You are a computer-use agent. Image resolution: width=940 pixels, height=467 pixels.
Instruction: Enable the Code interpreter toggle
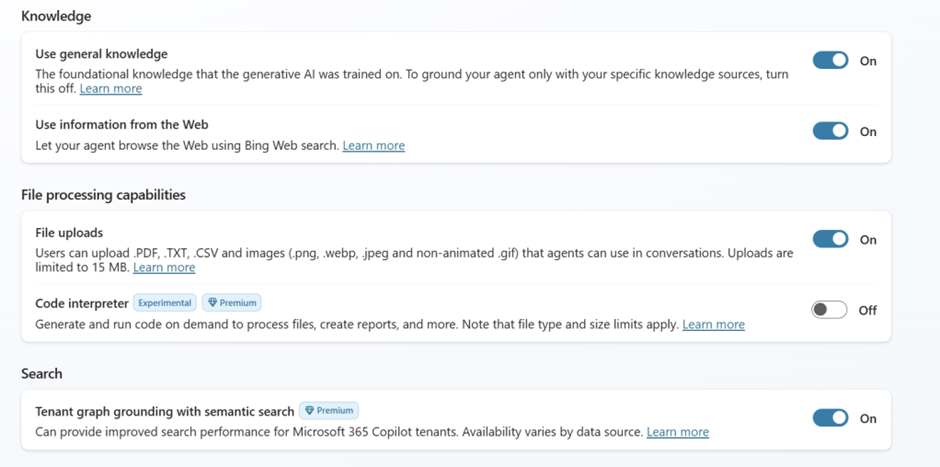coord(829,310)
